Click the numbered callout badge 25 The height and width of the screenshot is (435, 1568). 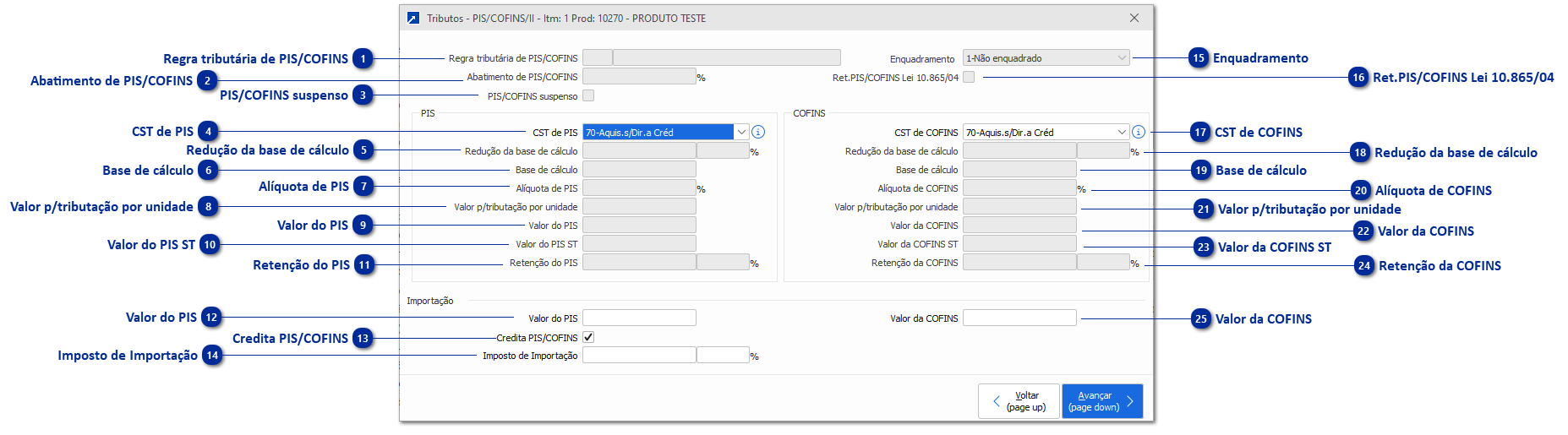[1201, 319]
